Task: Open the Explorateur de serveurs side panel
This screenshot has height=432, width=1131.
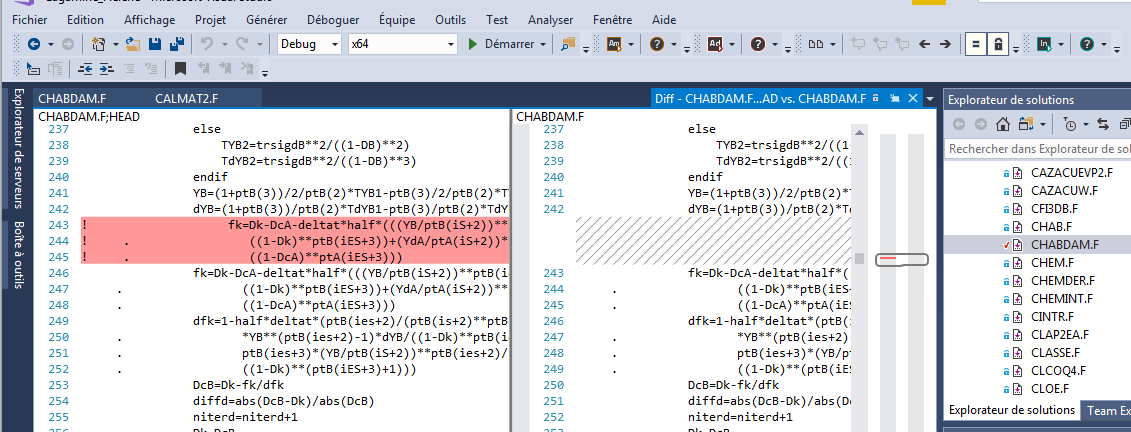Action: point(19,148)
